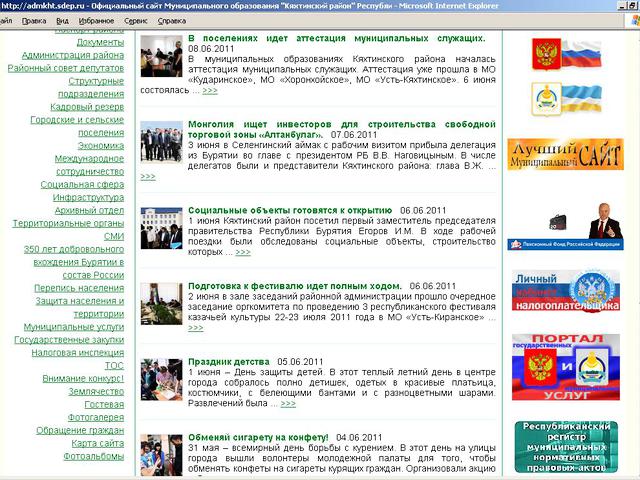Screen dimensions: 640x480
Task: Open the СМИ link
Action: coord(114,236)
